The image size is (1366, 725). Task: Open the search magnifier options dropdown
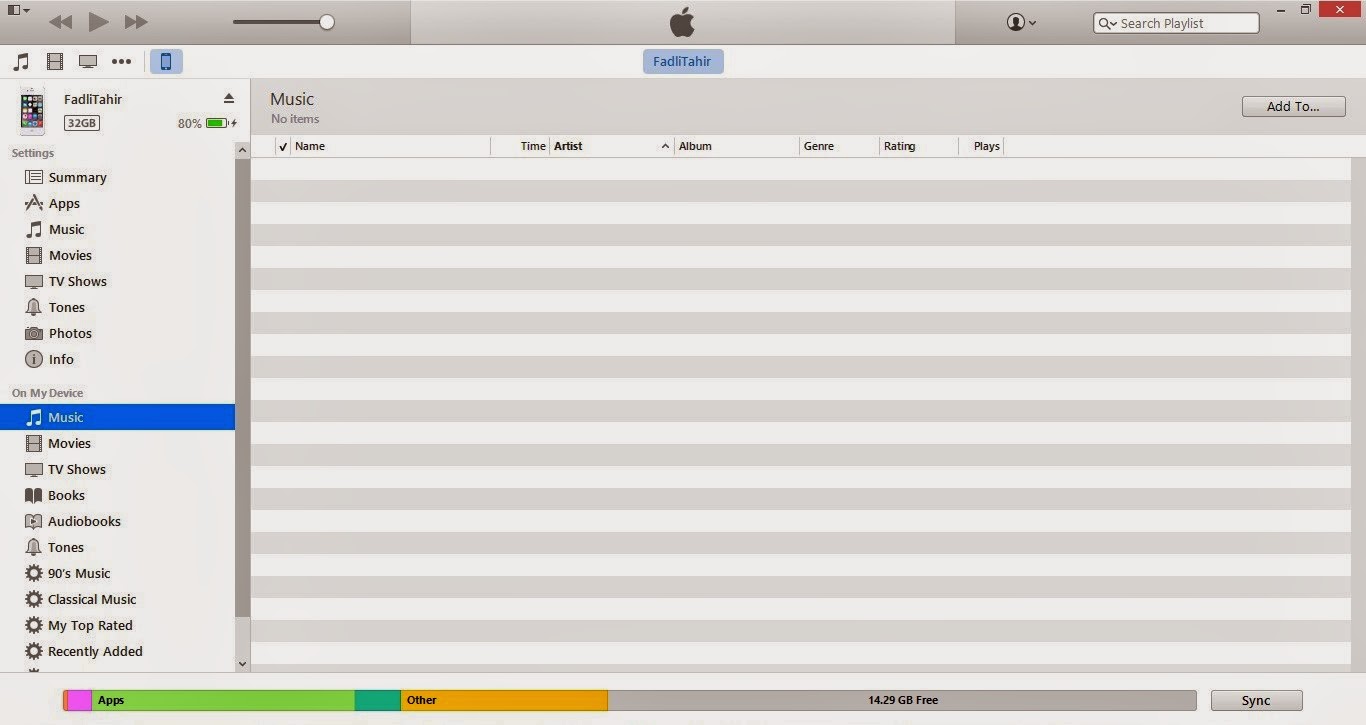click(x=1108, y=23)
